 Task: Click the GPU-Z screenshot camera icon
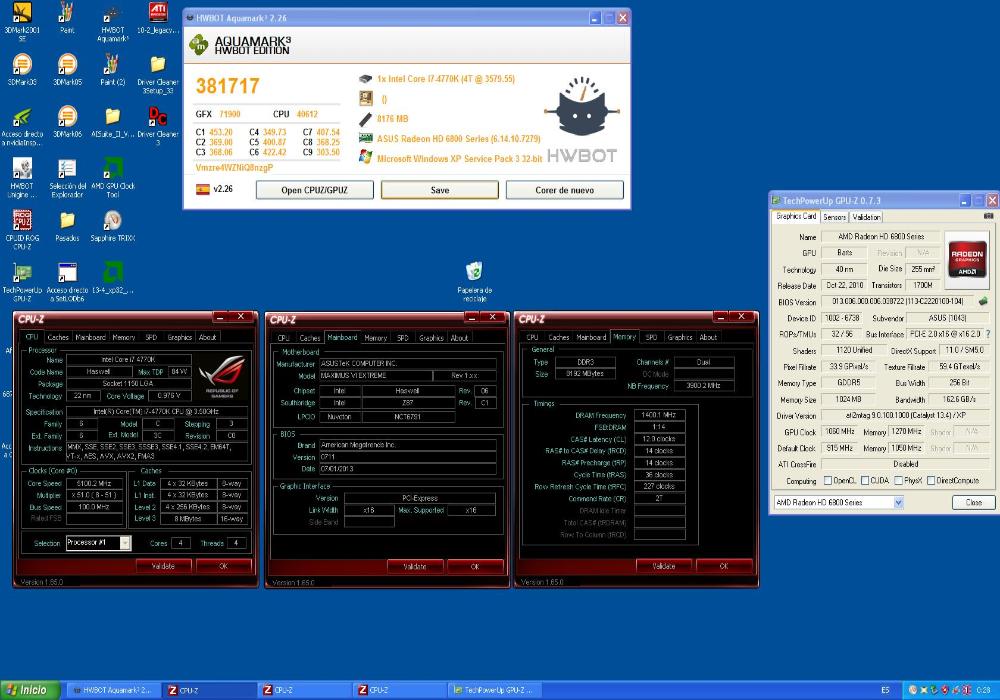point(988,216)
